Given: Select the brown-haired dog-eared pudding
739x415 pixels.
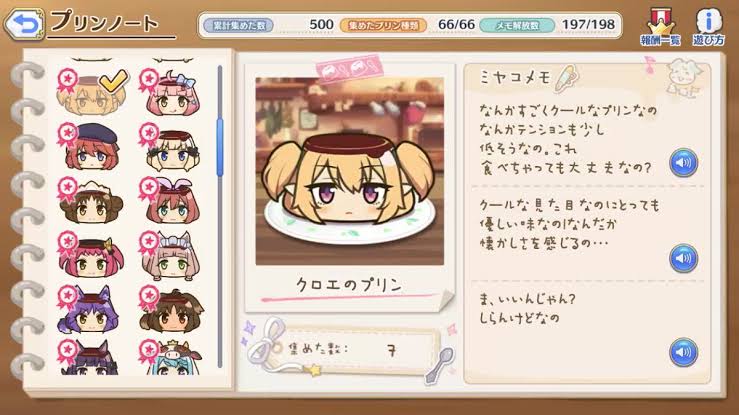Looking at the screenshot, I should 172,309.
